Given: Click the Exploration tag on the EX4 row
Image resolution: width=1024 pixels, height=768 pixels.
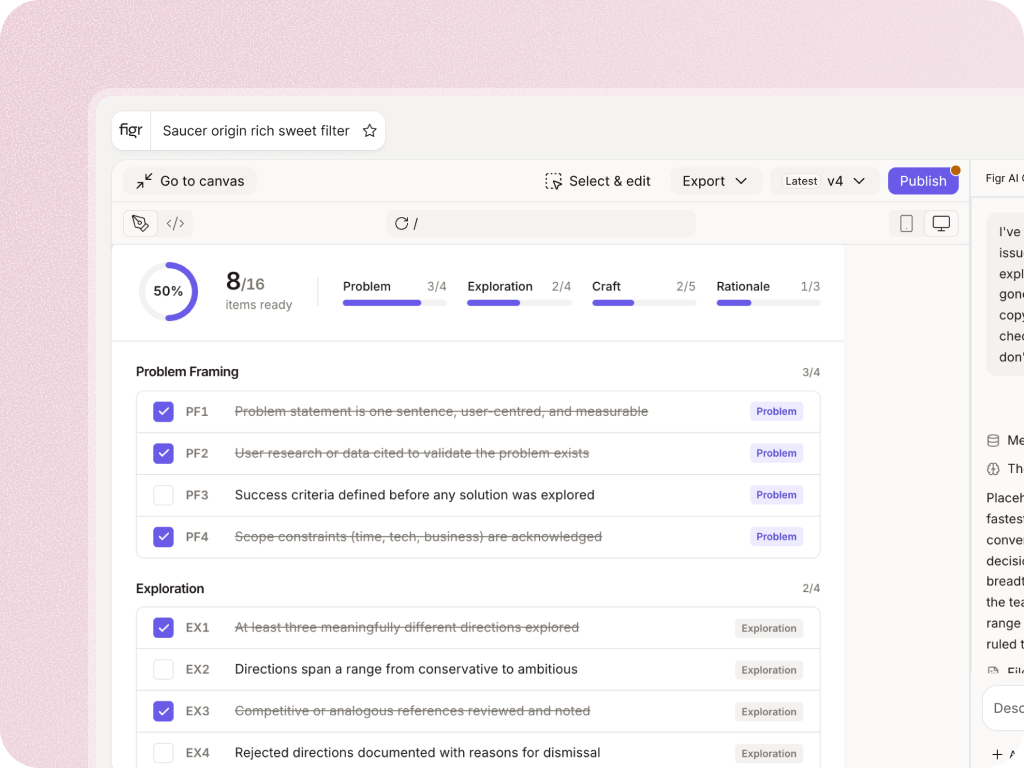Looking at the screenshot, I should (x=769, y=754).
